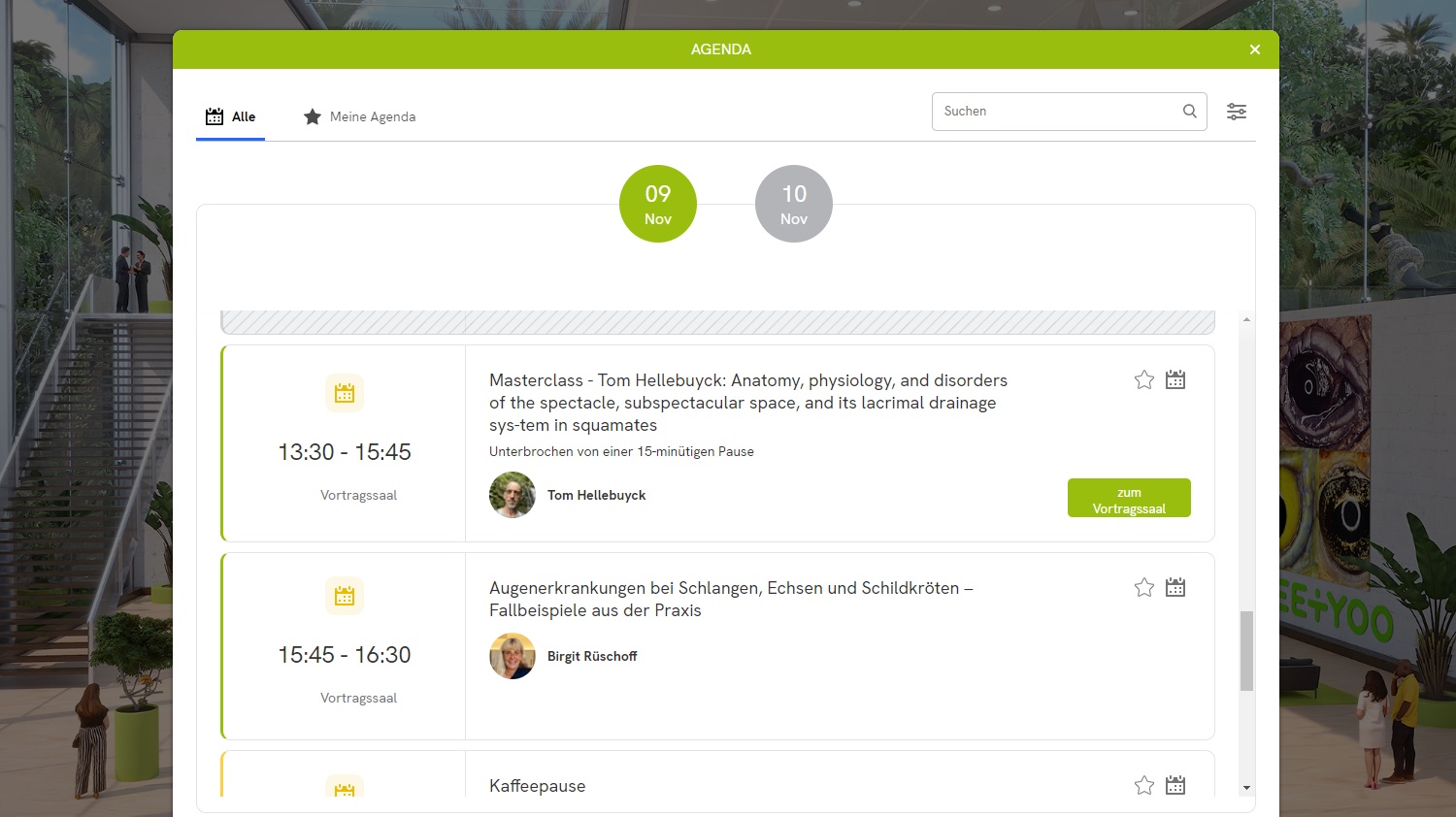The height and width of the screenshot is (817, 1456).
Task: Favorite the Masterclass Tom Hellebuyck session star
Action: coord(1144,379)
